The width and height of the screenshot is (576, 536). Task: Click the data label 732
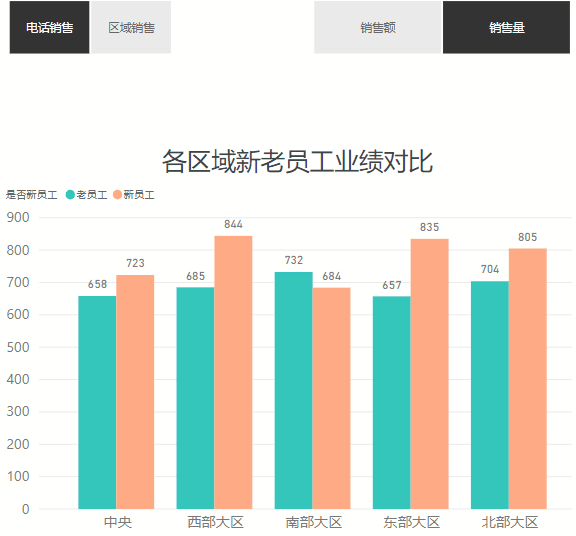(x=294, y=260)
